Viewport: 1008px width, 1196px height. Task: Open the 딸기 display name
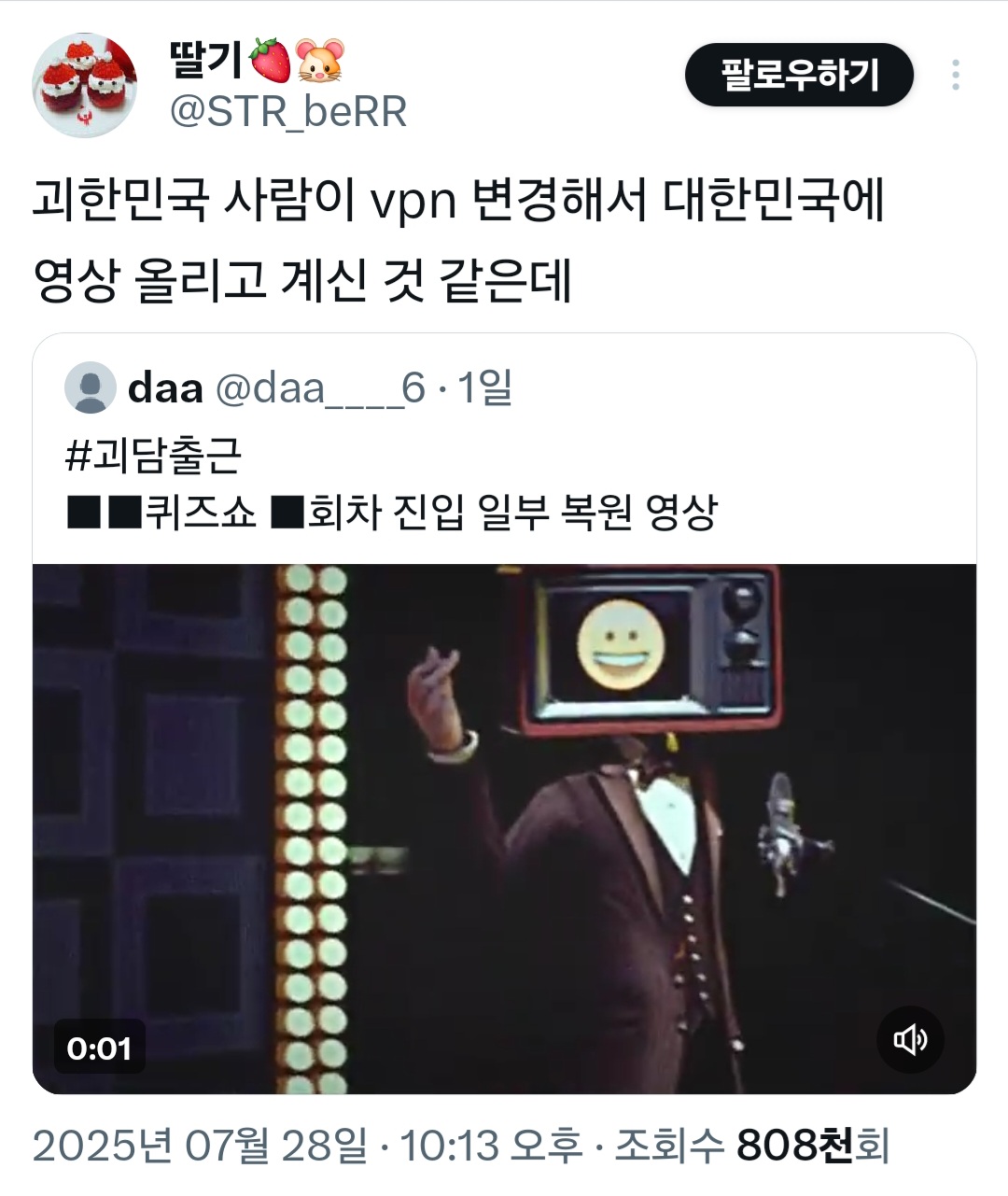click(x=207, y=60)
